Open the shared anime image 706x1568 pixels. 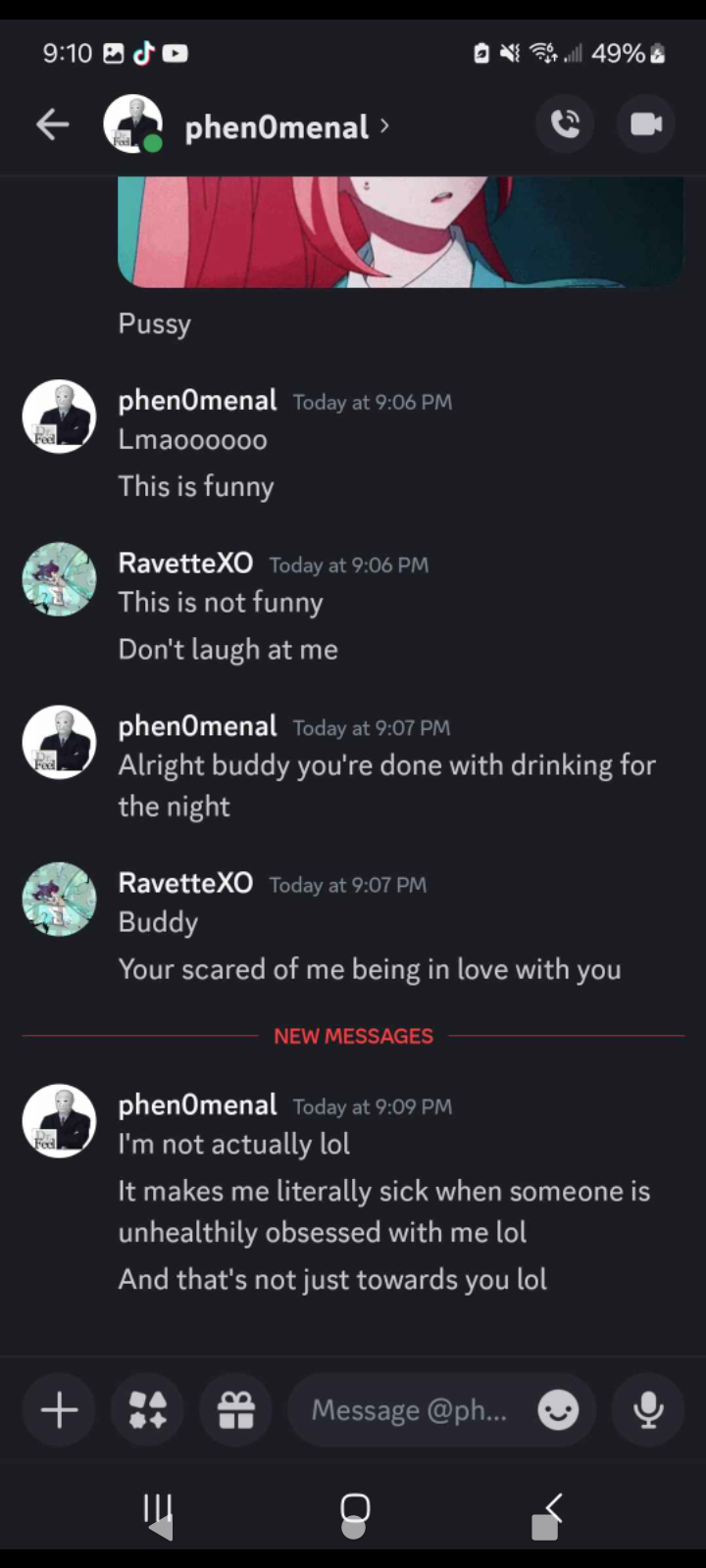pyautogui.click(x=400, y=231)
